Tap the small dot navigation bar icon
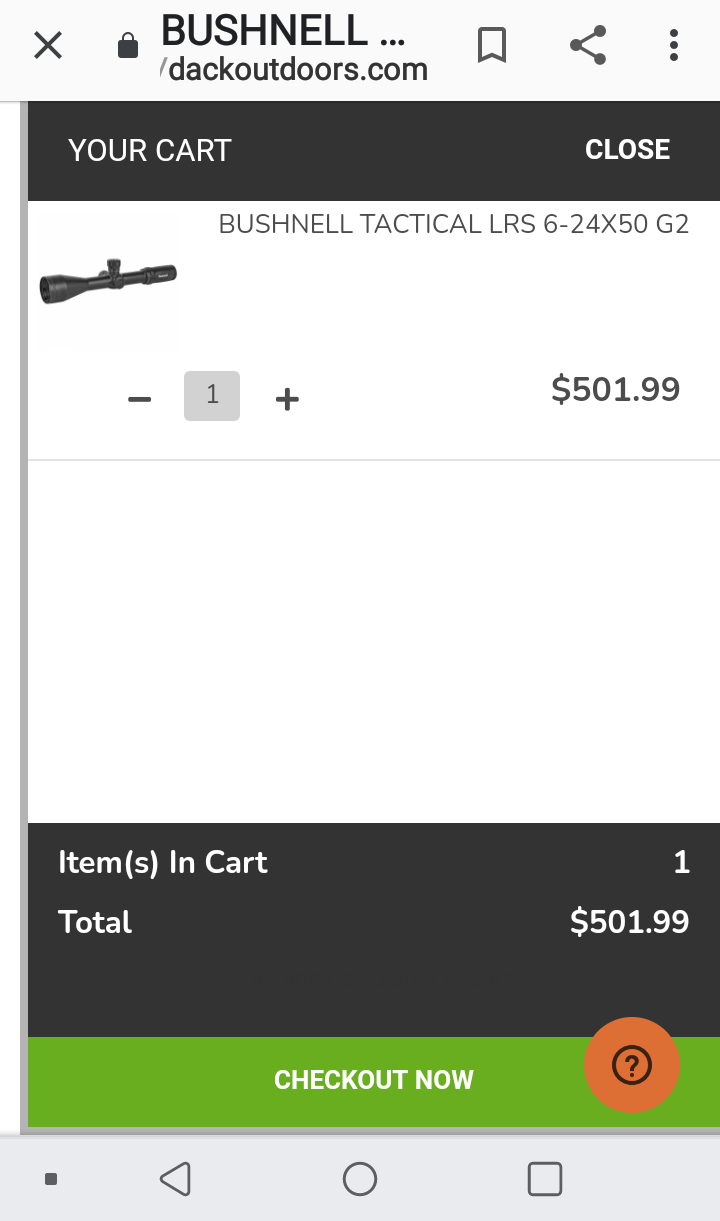Screen dimensions: 720x1221 pyautogui.click(x=51, y=1180)
